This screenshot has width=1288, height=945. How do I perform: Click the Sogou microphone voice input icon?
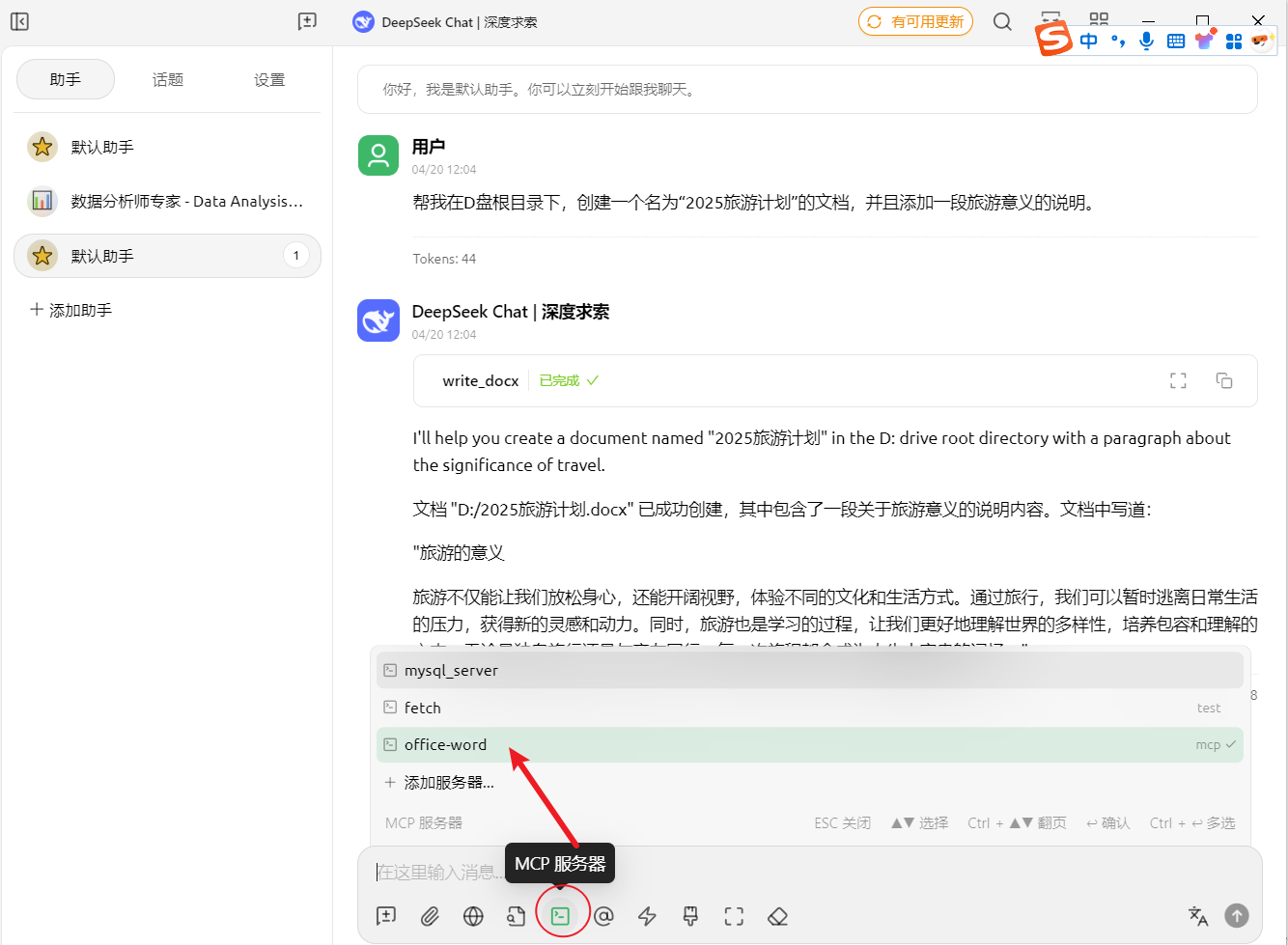(1146, 41)
